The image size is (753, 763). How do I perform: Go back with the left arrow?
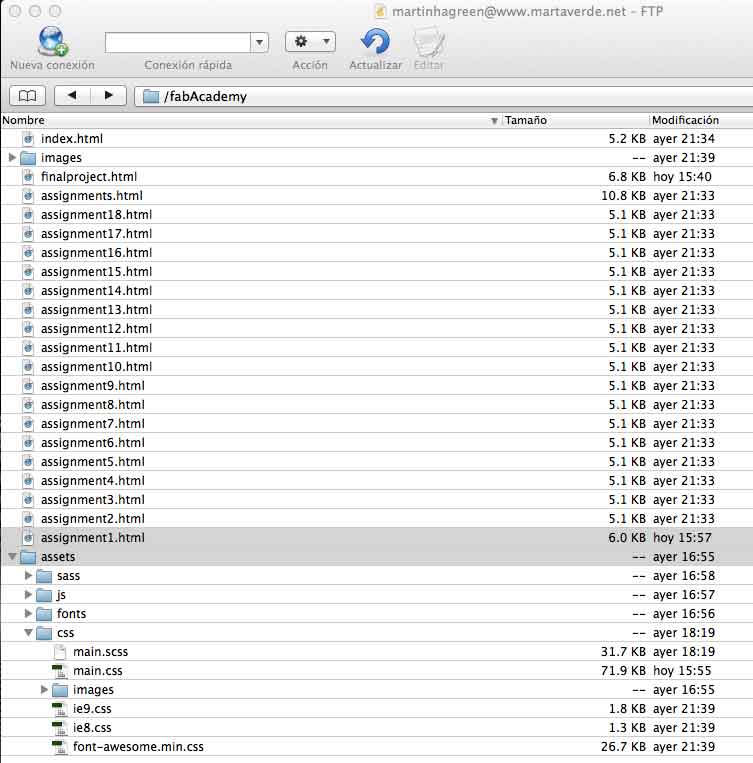pos(73,96)
